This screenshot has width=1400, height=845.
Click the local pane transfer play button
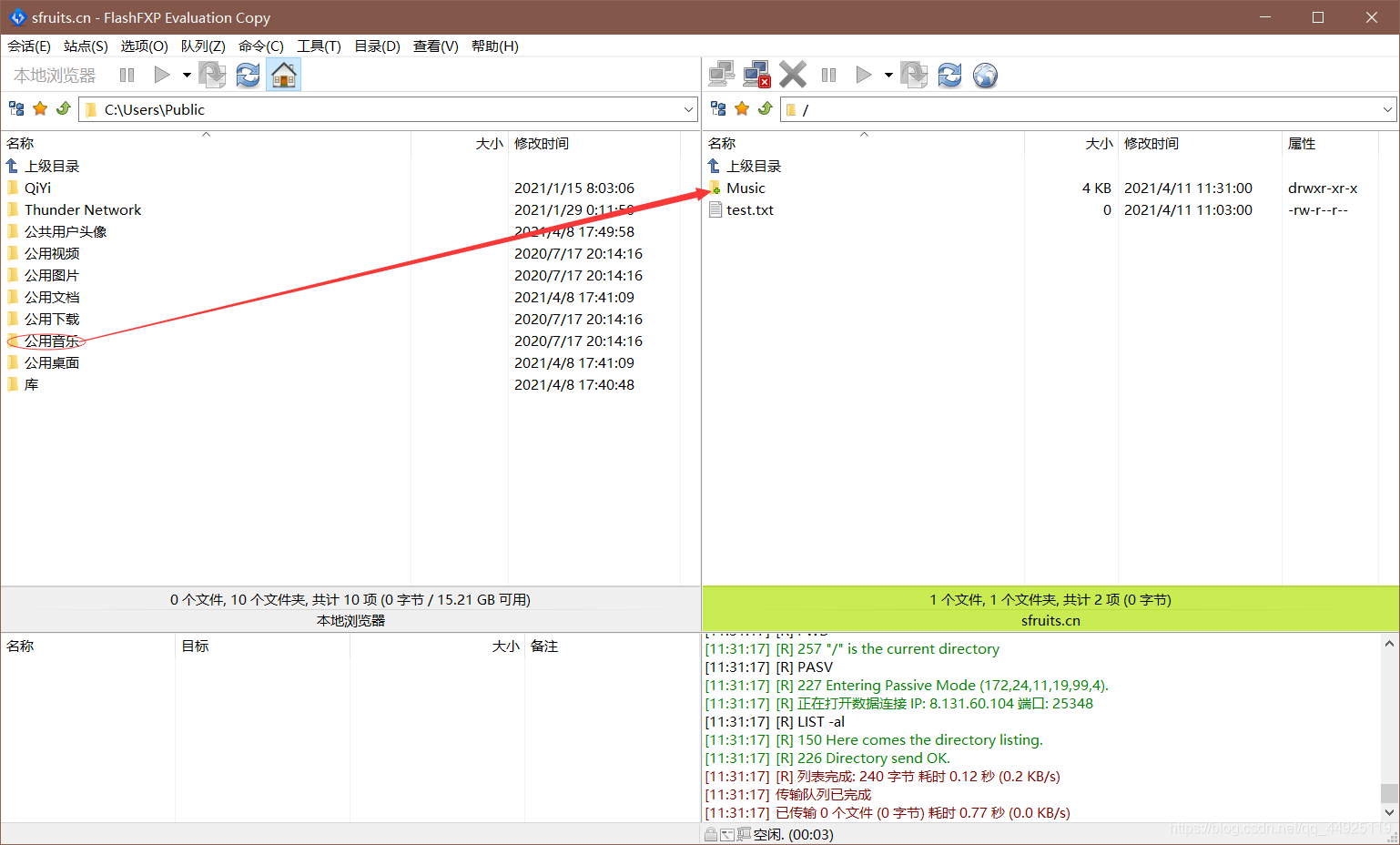(x=162, y=75)
